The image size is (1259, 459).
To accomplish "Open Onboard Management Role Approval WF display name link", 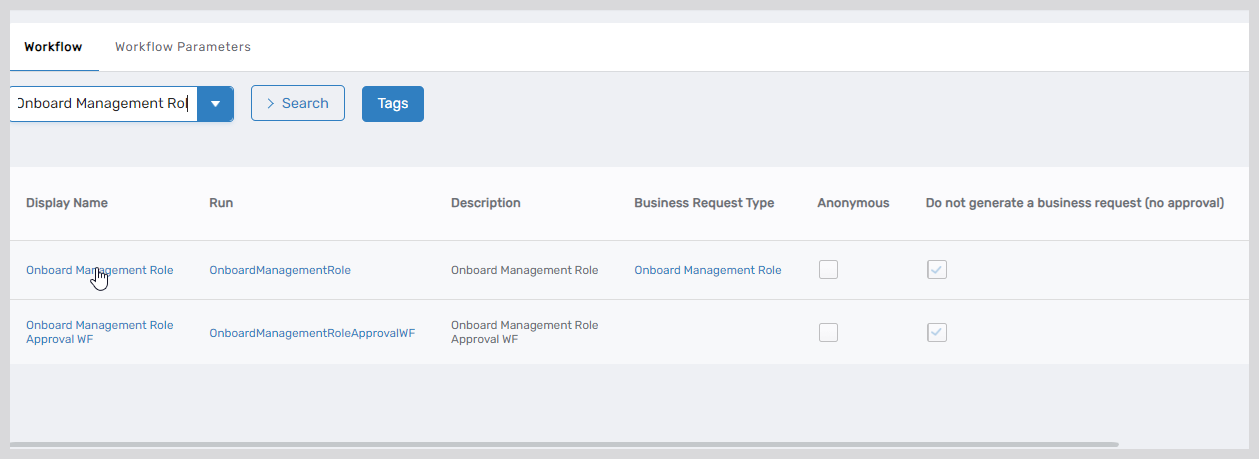I will point(100,332).
